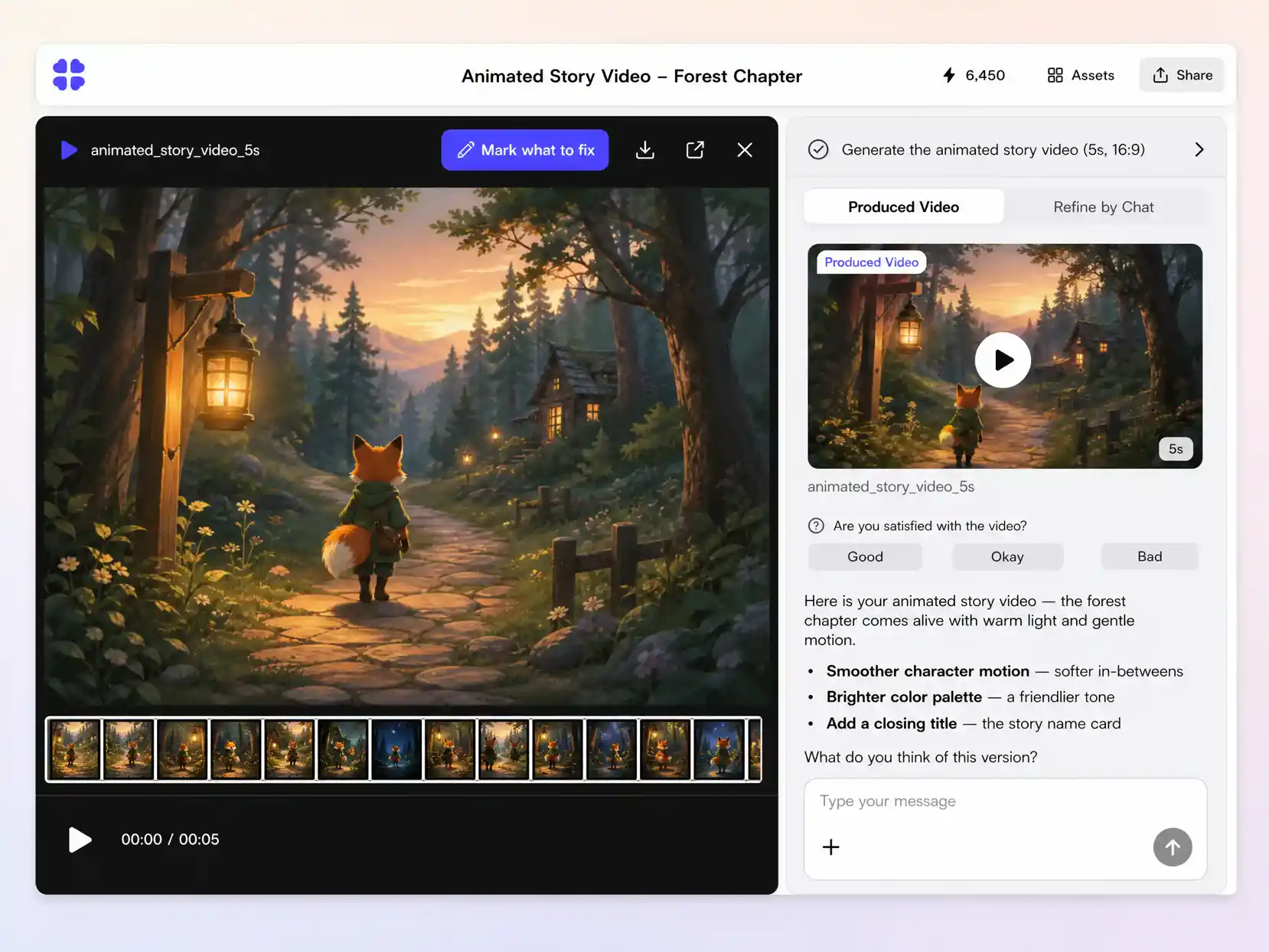This screenshot has width=1269, height=952.
Task: Rate the video as Okay
Action: click(1007, 556)
